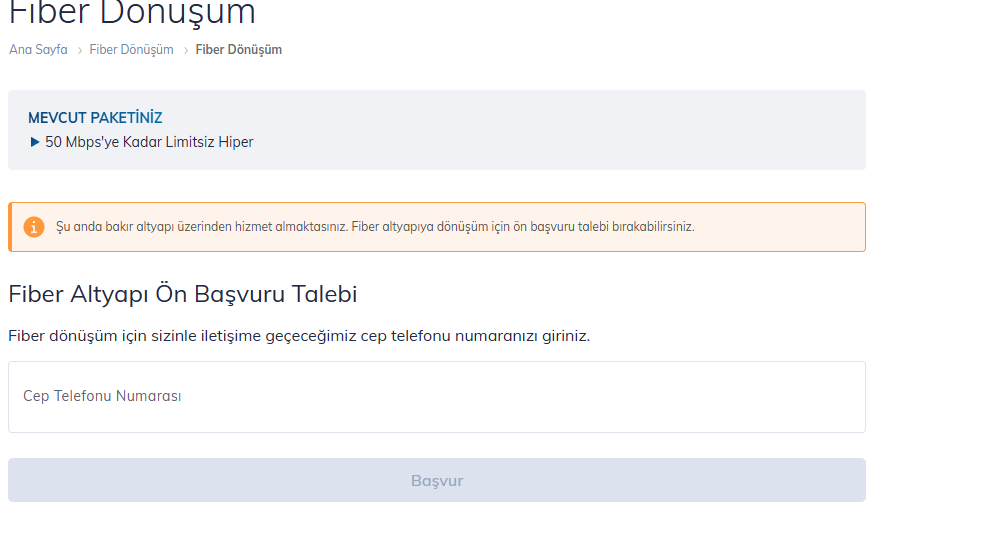Click the Fiber Altyapı Ön Başvuru Talebi heading
The image size is (1000, 535).
point(182,294)
